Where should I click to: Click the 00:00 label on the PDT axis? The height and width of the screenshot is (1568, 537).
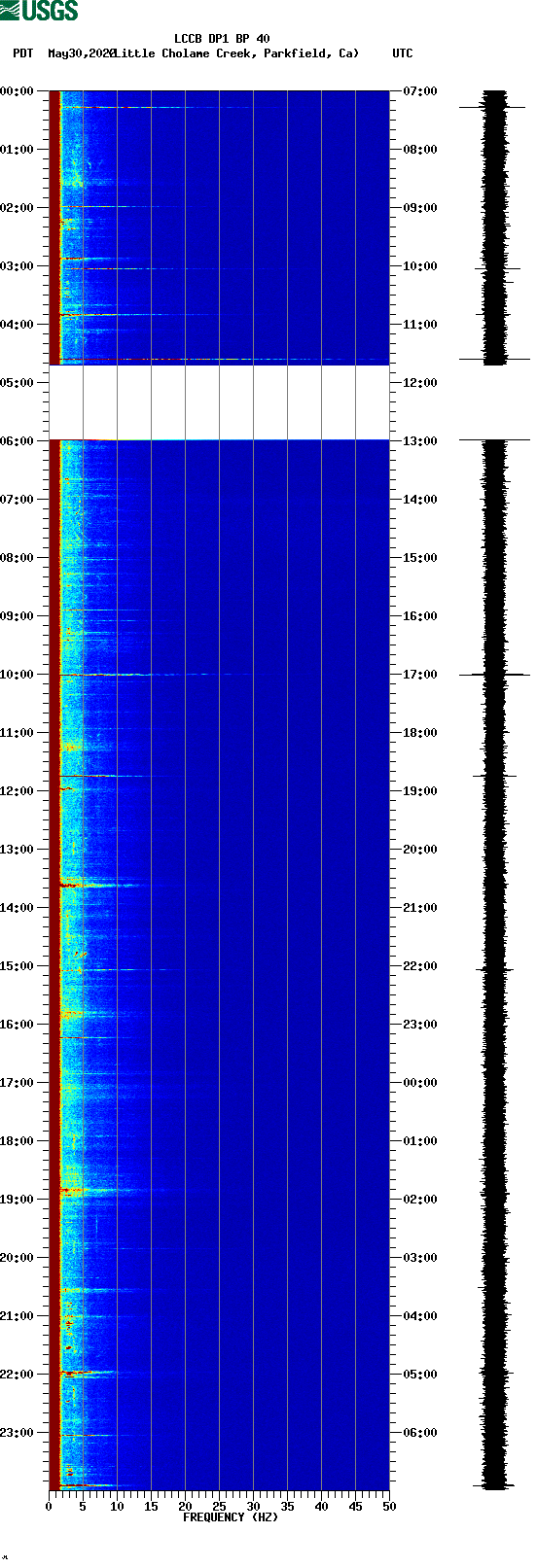[18, 91]
